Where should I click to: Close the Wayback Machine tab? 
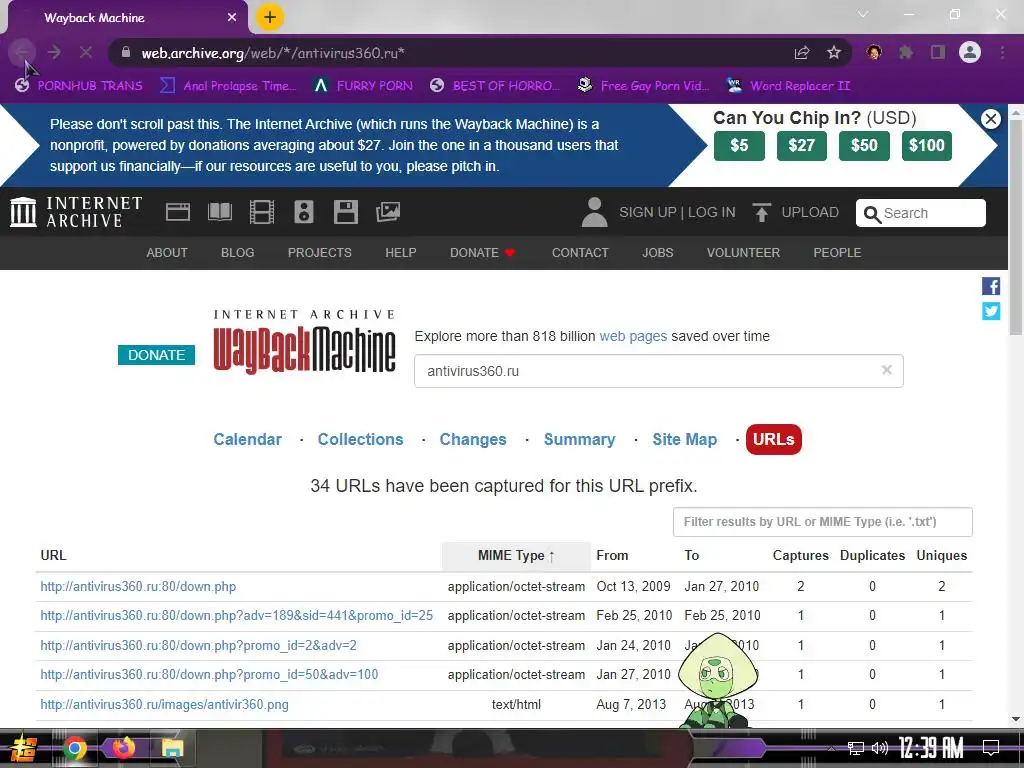[x=232, y=18]
